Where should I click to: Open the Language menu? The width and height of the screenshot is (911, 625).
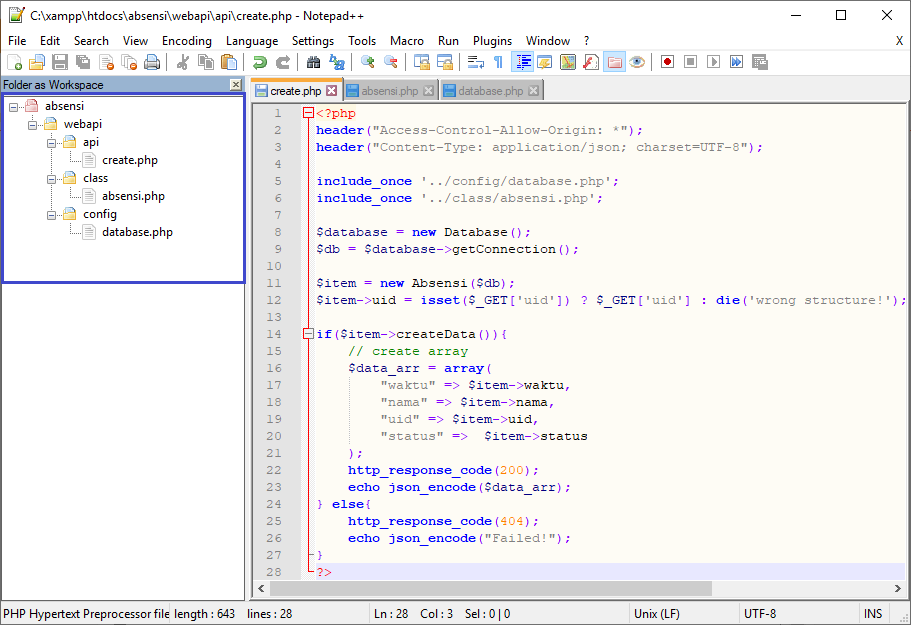(x=252, y=41)
